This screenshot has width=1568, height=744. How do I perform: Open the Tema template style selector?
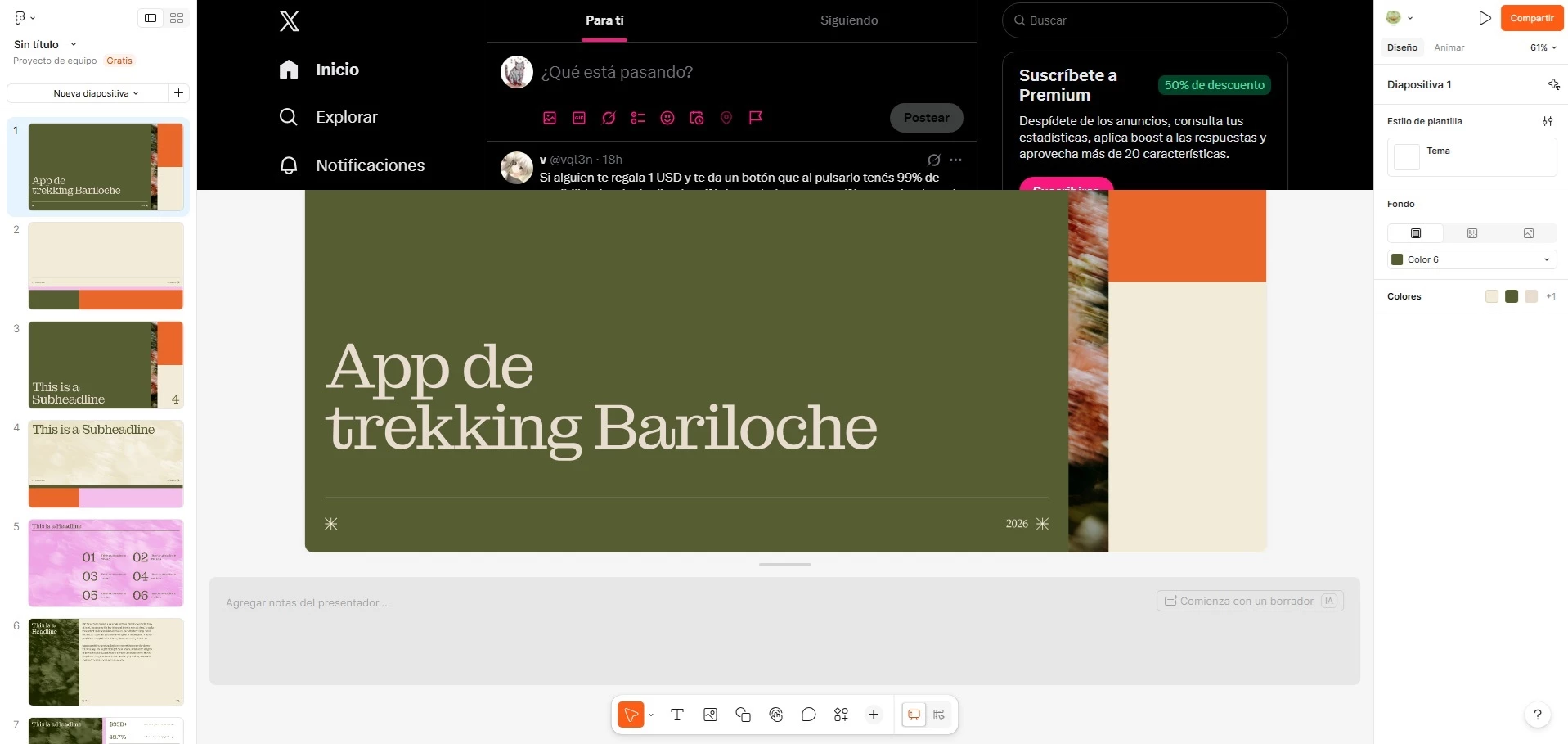click(1471, 156)
